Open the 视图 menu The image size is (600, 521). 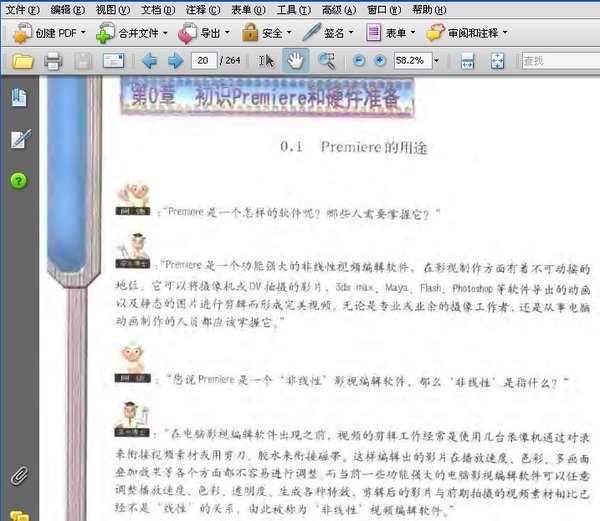113,10
